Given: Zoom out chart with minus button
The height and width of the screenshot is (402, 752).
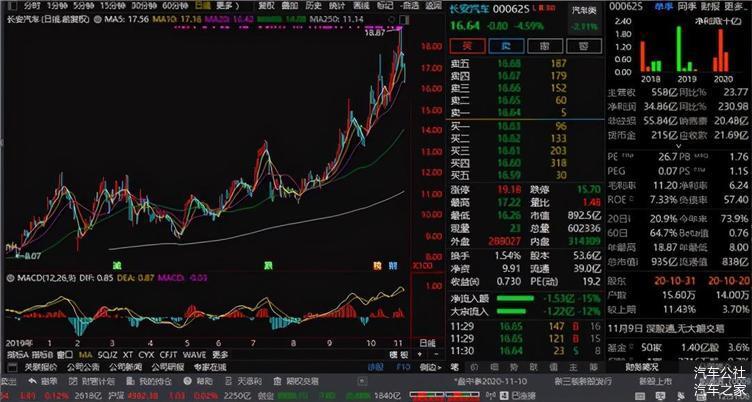Looking at the screenshot, I should coord(435,355).
